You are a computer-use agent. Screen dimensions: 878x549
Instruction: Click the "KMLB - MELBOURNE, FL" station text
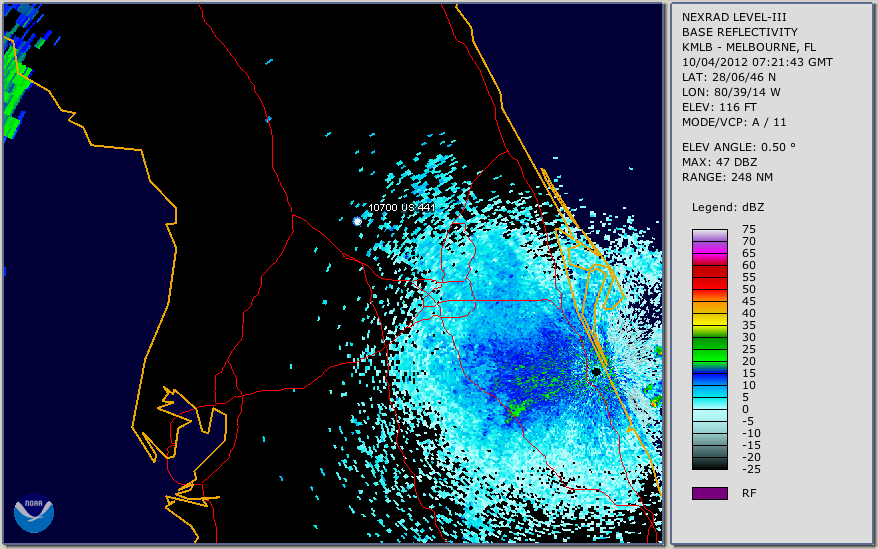[x=749, y=47]
